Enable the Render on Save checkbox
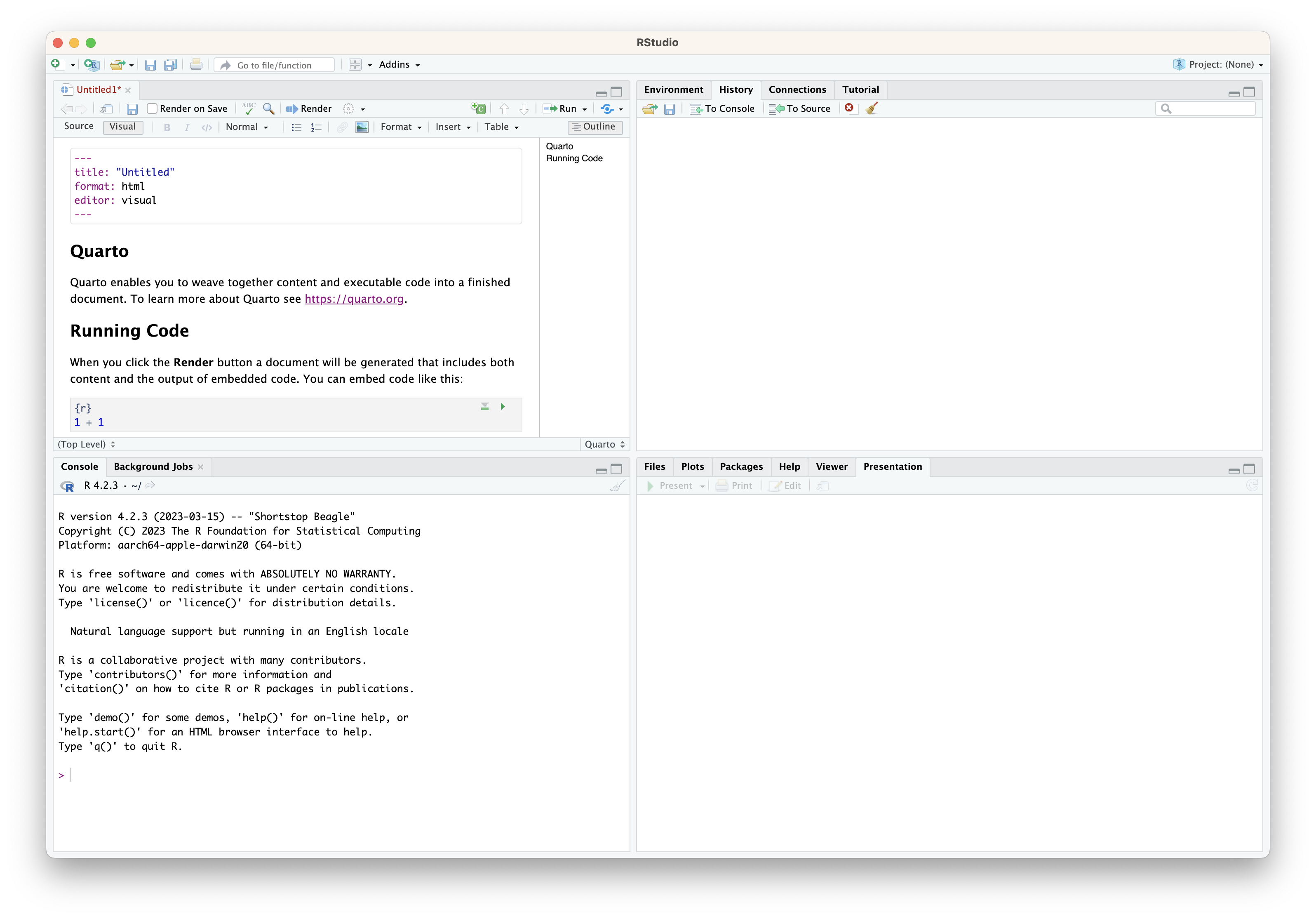The height and width of the screenshot is (919, 1316). 153,108
